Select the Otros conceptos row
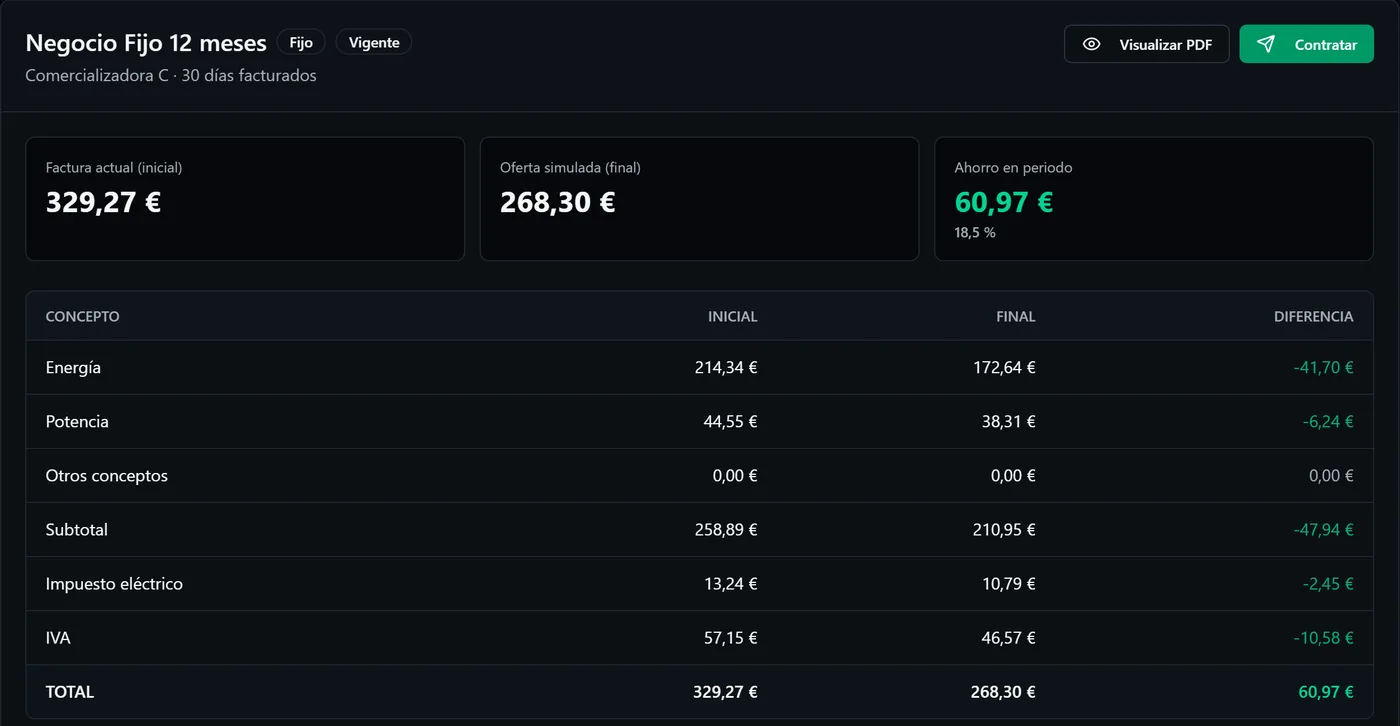 click(x=699, y=476)
